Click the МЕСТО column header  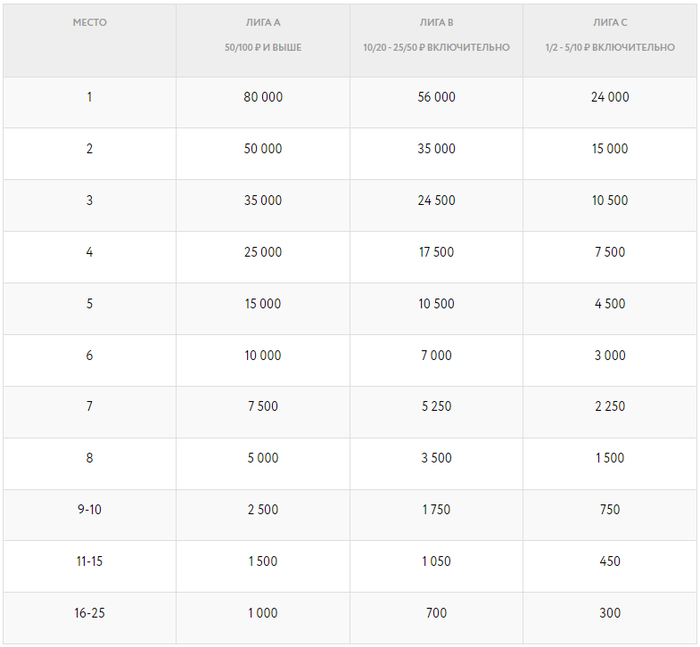[89, 22]
